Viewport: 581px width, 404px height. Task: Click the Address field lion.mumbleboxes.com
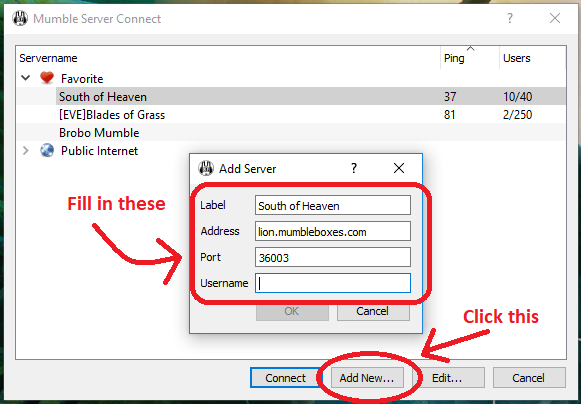333,231
